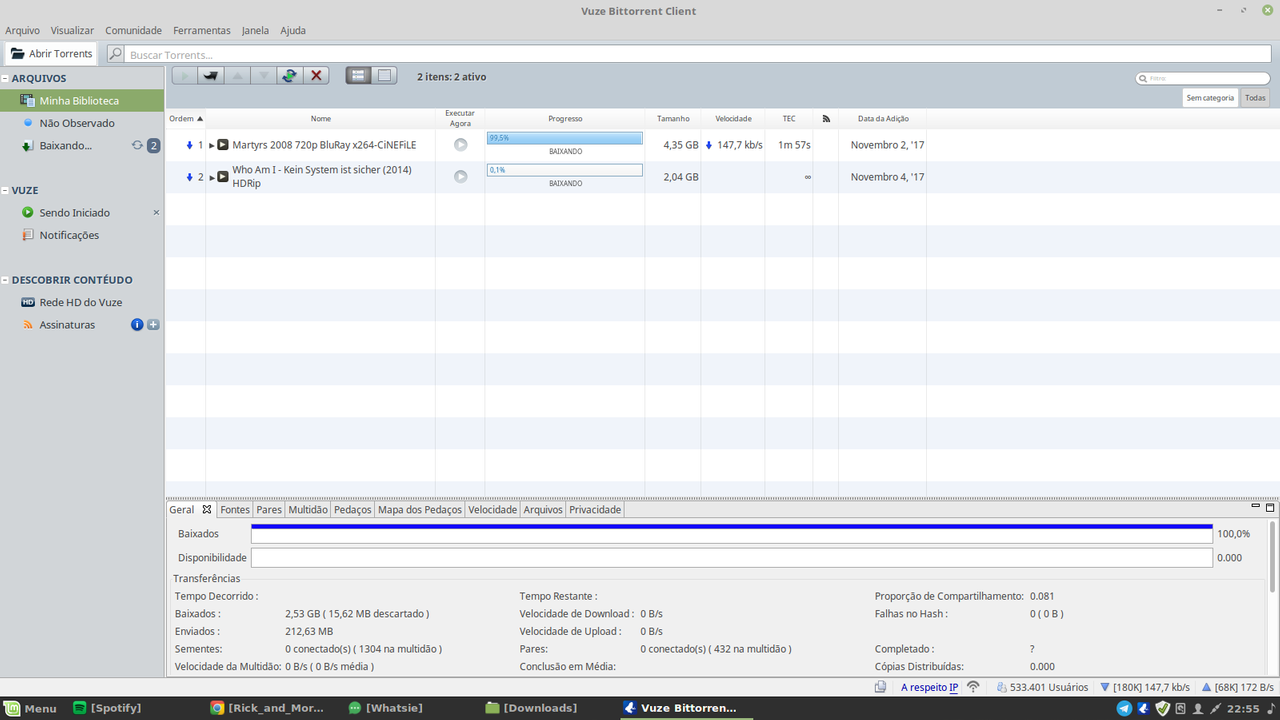
Task: Sort torrents by the Nome column
Action: point(321,119)
